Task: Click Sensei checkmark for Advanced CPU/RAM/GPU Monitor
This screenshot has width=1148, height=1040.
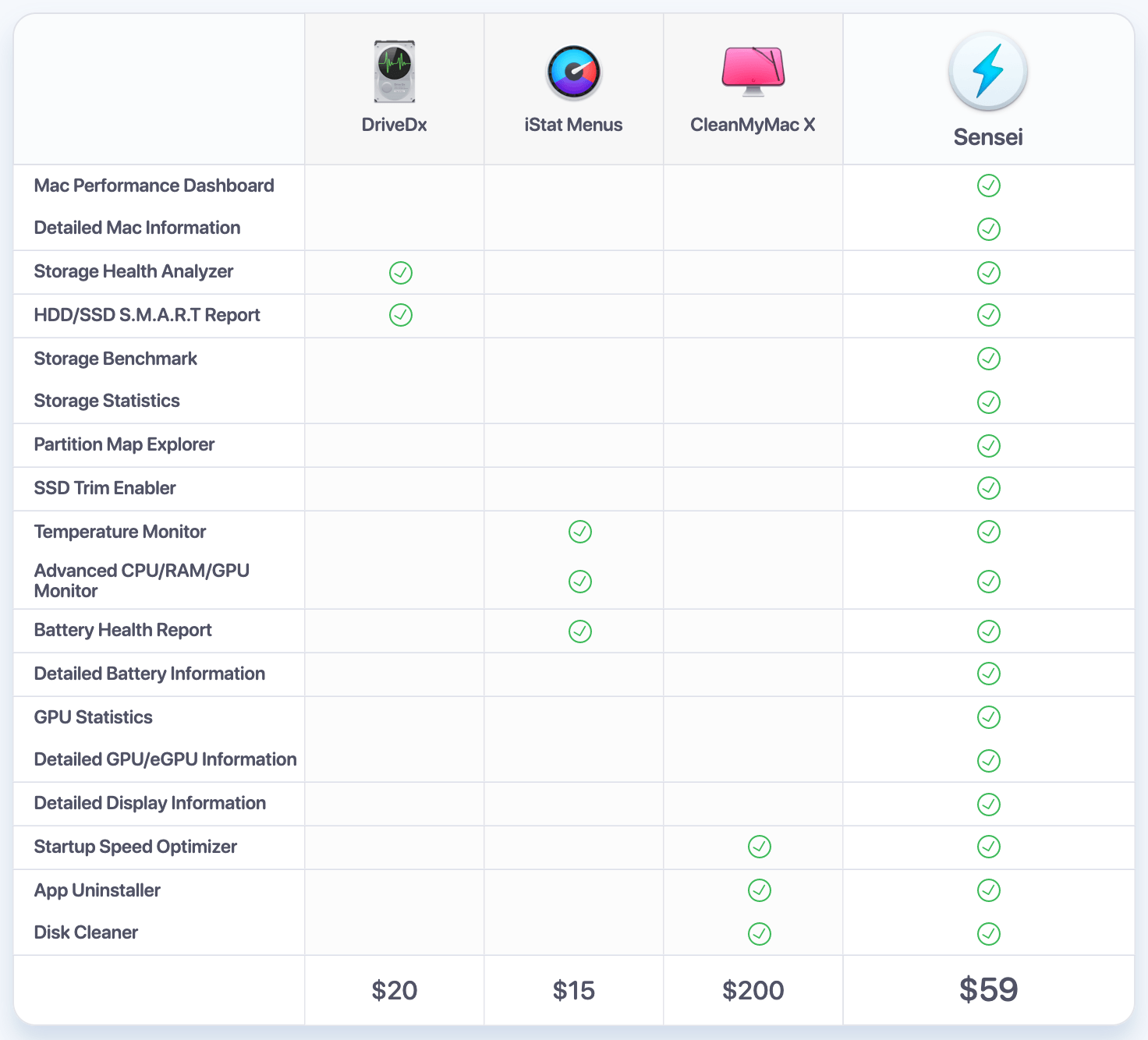Action: pos(989,582)
